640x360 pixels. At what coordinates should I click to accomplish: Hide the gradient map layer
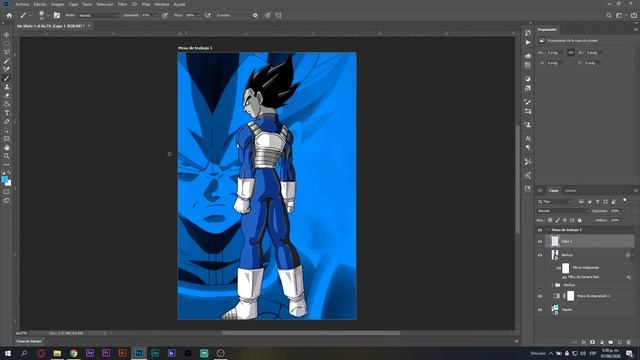pyautogui.click(x=540, y=296)
